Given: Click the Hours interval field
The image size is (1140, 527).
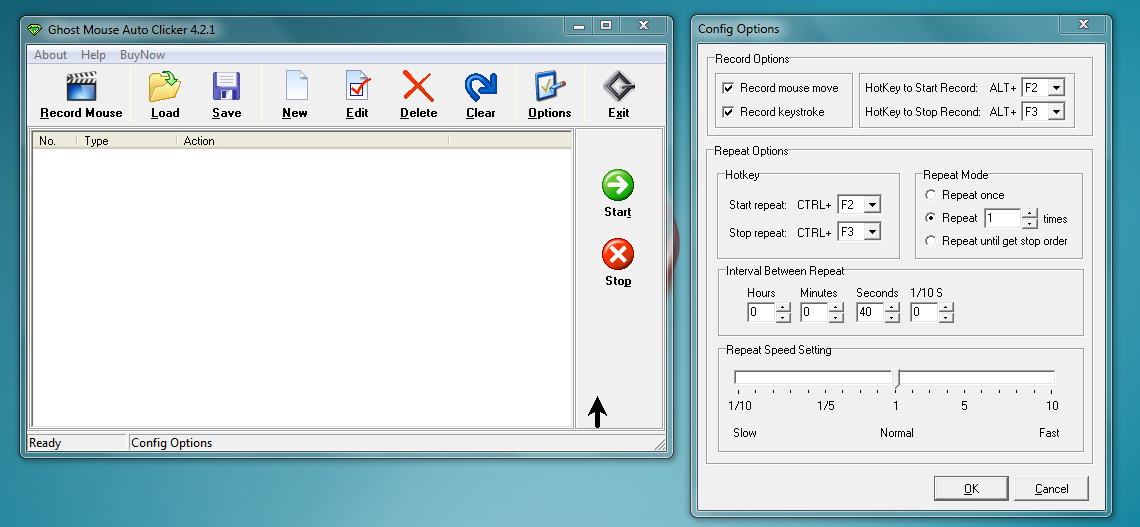Looking at the screenshot, I should pyautogui.click(x=761, y=313).
